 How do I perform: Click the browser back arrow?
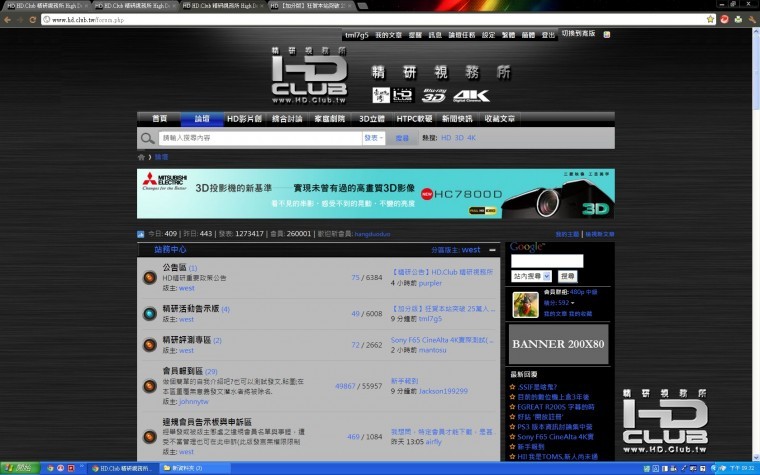point(7,20)
